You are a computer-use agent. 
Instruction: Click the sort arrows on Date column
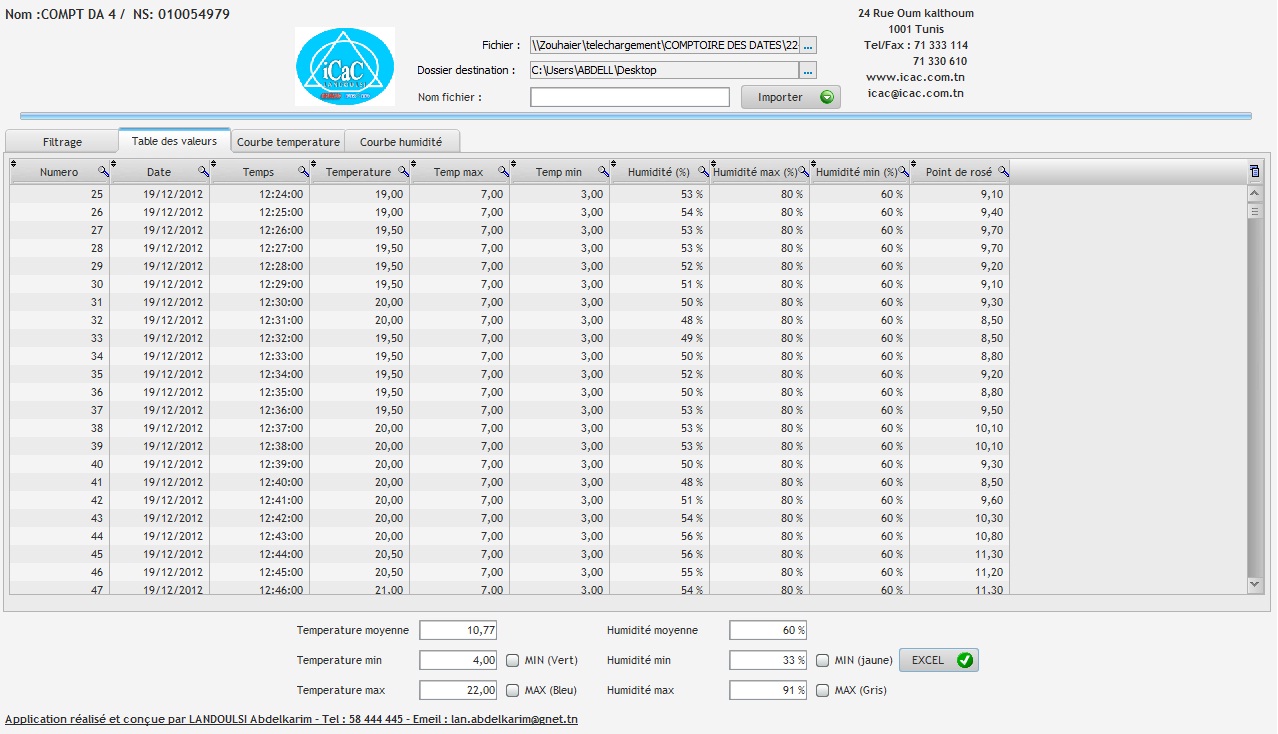(x=114, y=164)
